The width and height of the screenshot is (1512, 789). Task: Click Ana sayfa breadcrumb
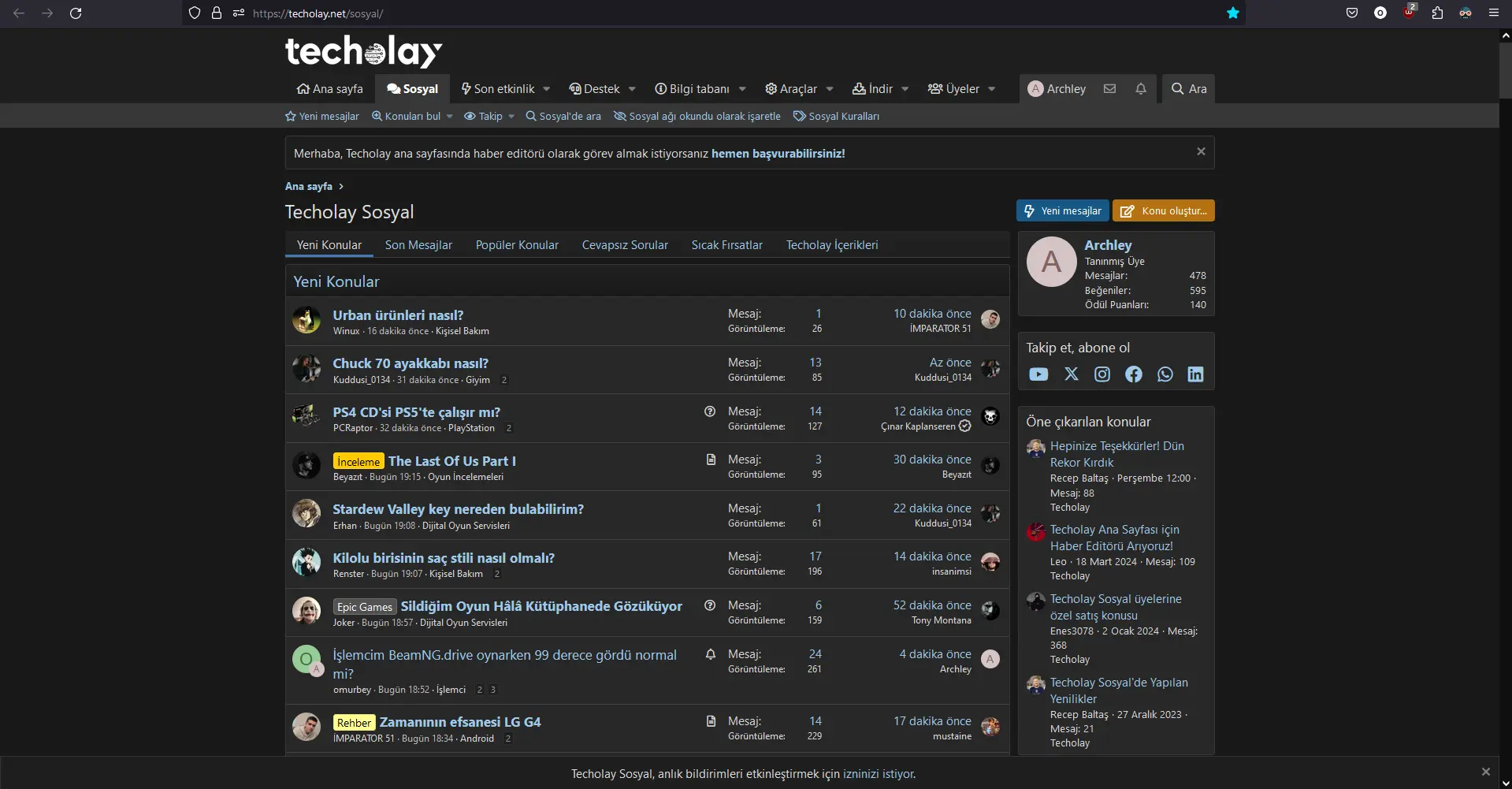point(309,187)
